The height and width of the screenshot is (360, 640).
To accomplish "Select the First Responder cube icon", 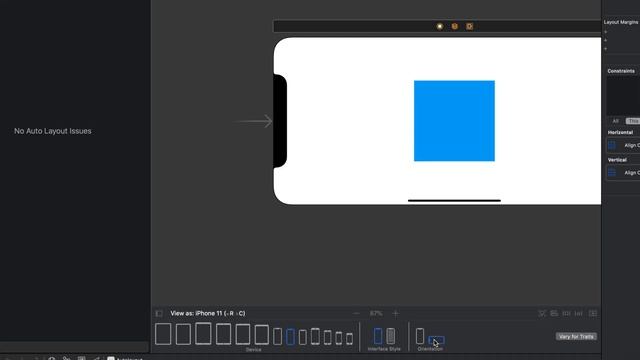I will [455, 27].
